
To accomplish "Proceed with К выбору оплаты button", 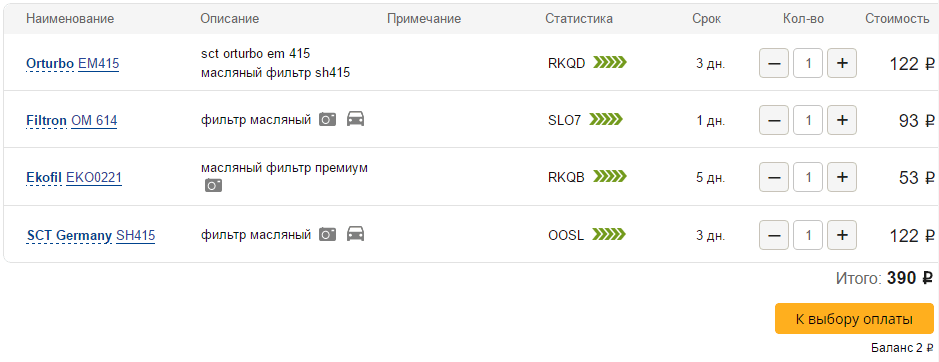I will [855, 319].
